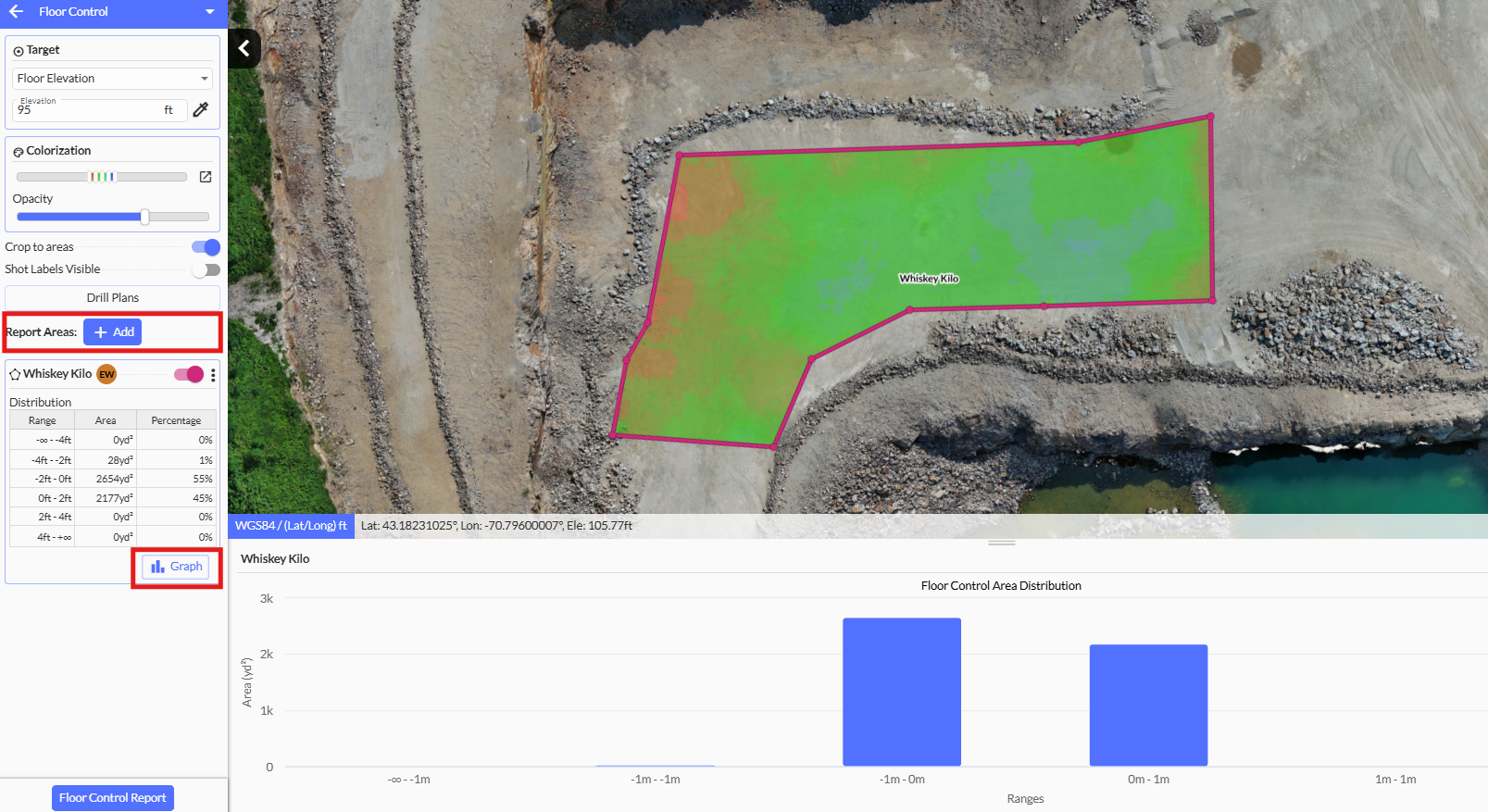1488x812 pixels.
Task: Click the Elevation input field
Action: pyautogui.click(x=88, y=111)
